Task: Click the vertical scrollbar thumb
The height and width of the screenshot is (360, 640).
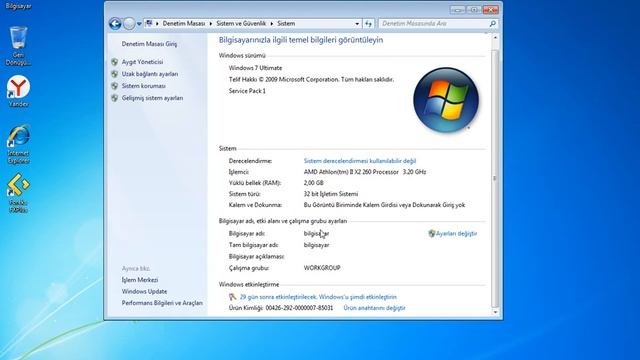Action: coord(495,178)
